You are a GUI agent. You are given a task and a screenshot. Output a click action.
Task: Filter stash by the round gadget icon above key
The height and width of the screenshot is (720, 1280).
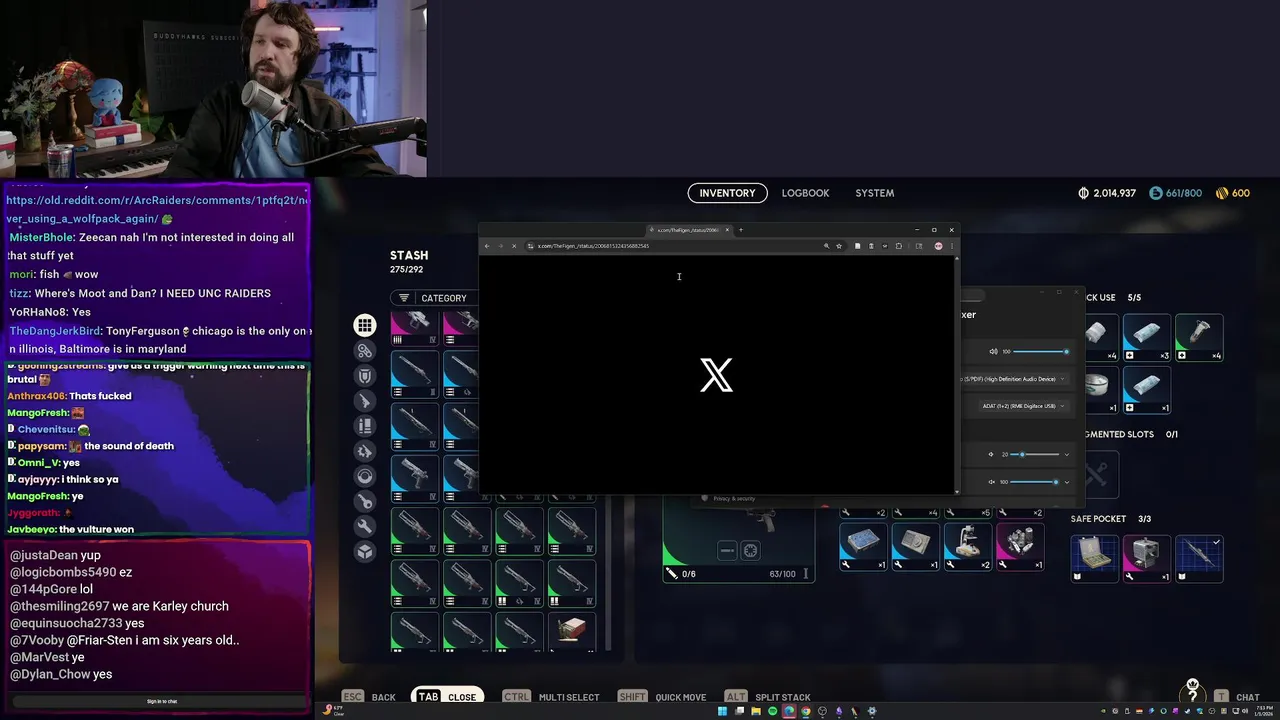(365, 476)
